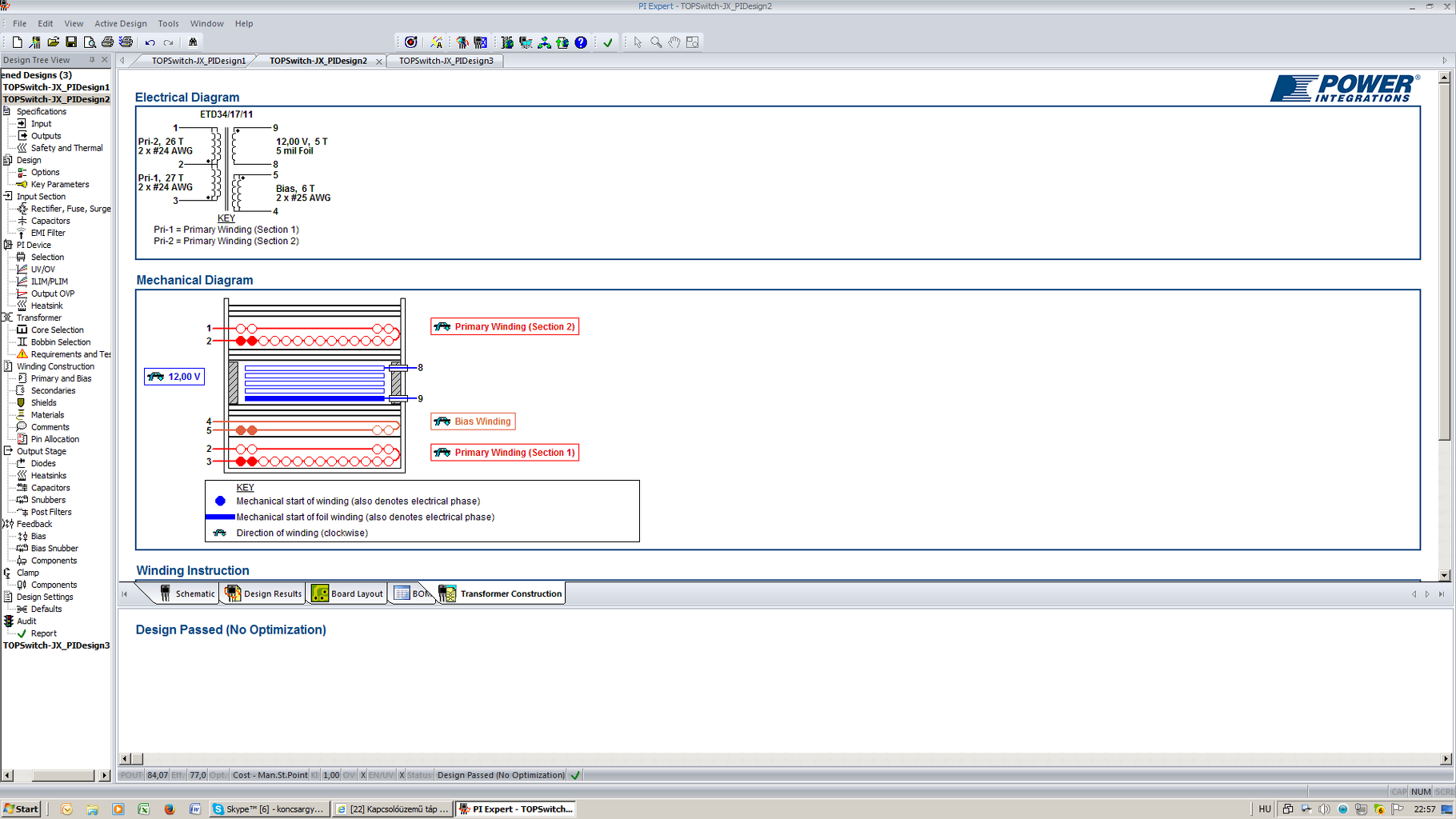
Task: Open the Board Layout tab
Action: 348,593
